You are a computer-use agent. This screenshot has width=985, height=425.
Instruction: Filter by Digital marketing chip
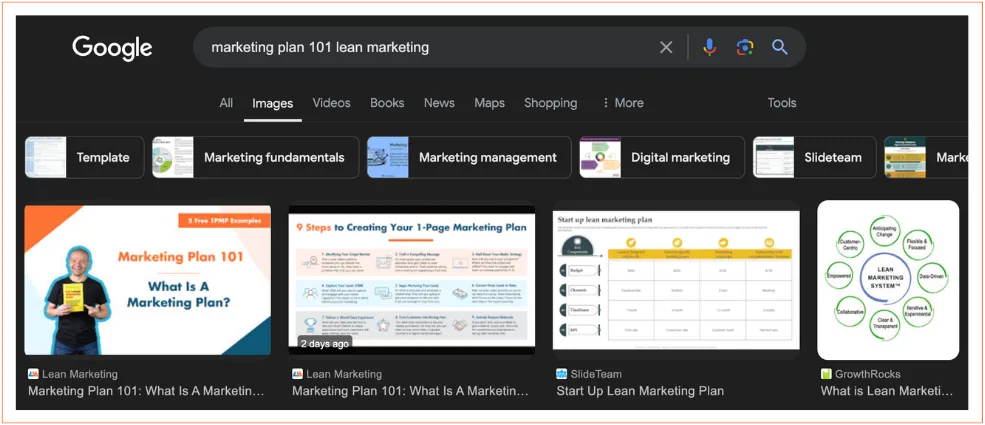(x=661, y=158)
